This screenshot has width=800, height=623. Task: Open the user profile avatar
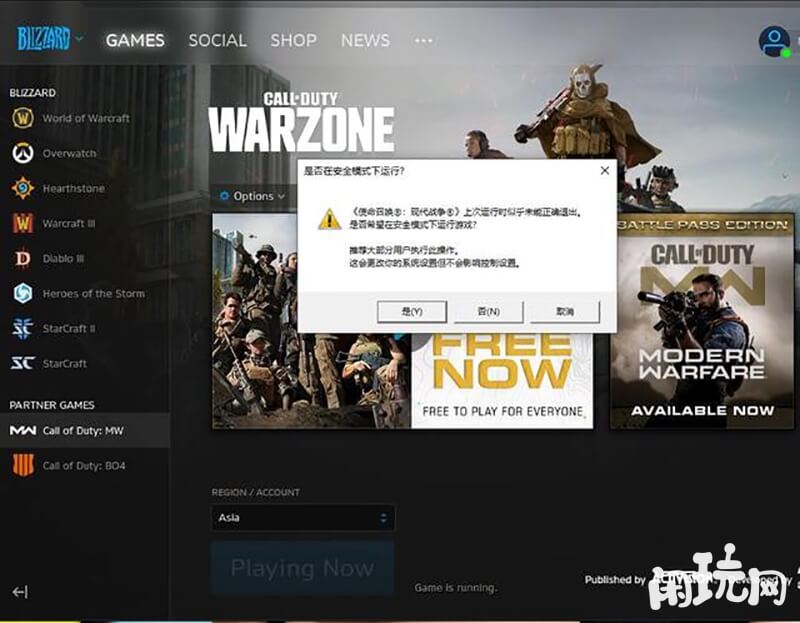pyautogui.click(x=774, y=41)
